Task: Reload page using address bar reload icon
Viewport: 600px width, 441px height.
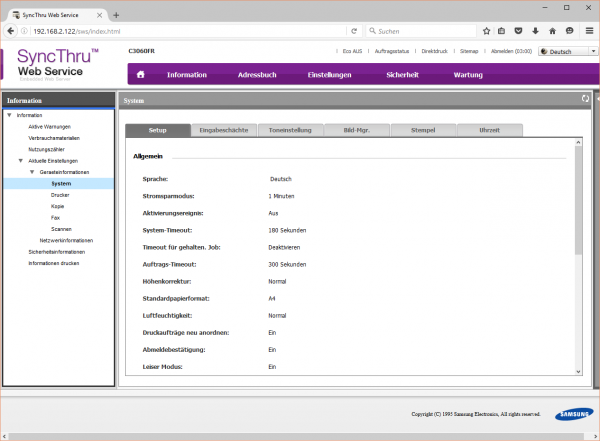Action: point(354,31)
